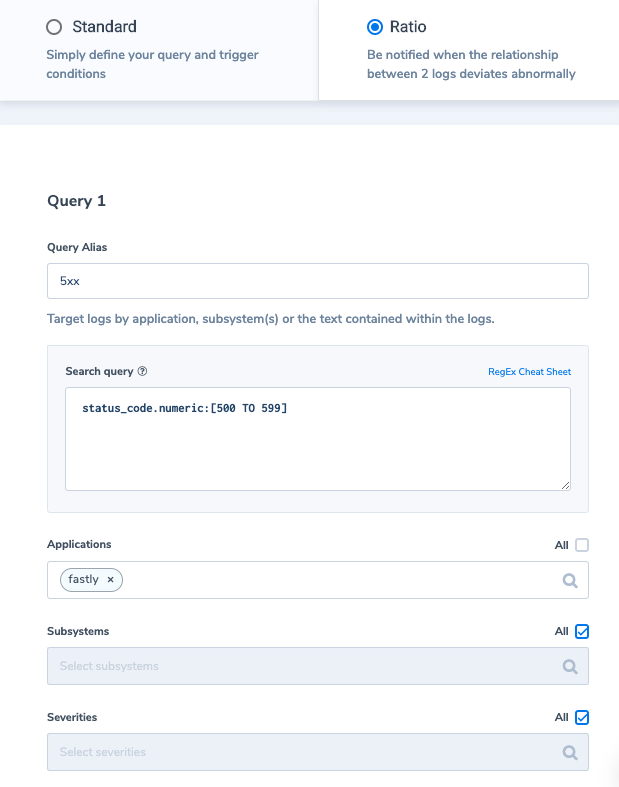The image size is (619, 787).
Task: Click the search query textarea resize handle
Action: [565, 485]
